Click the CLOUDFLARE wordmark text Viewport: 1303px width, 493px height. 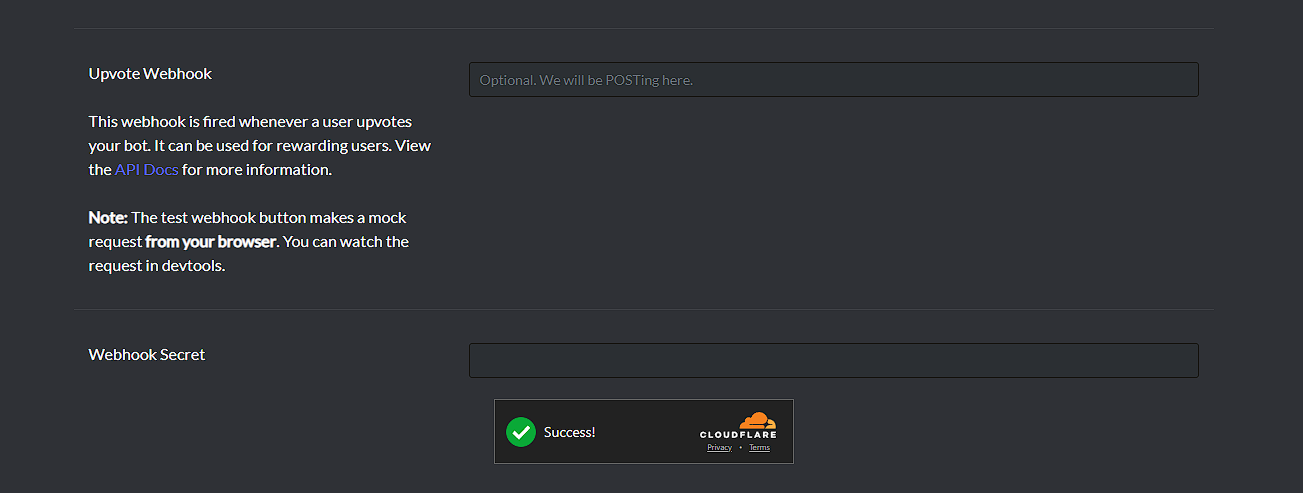coord(738,435)
